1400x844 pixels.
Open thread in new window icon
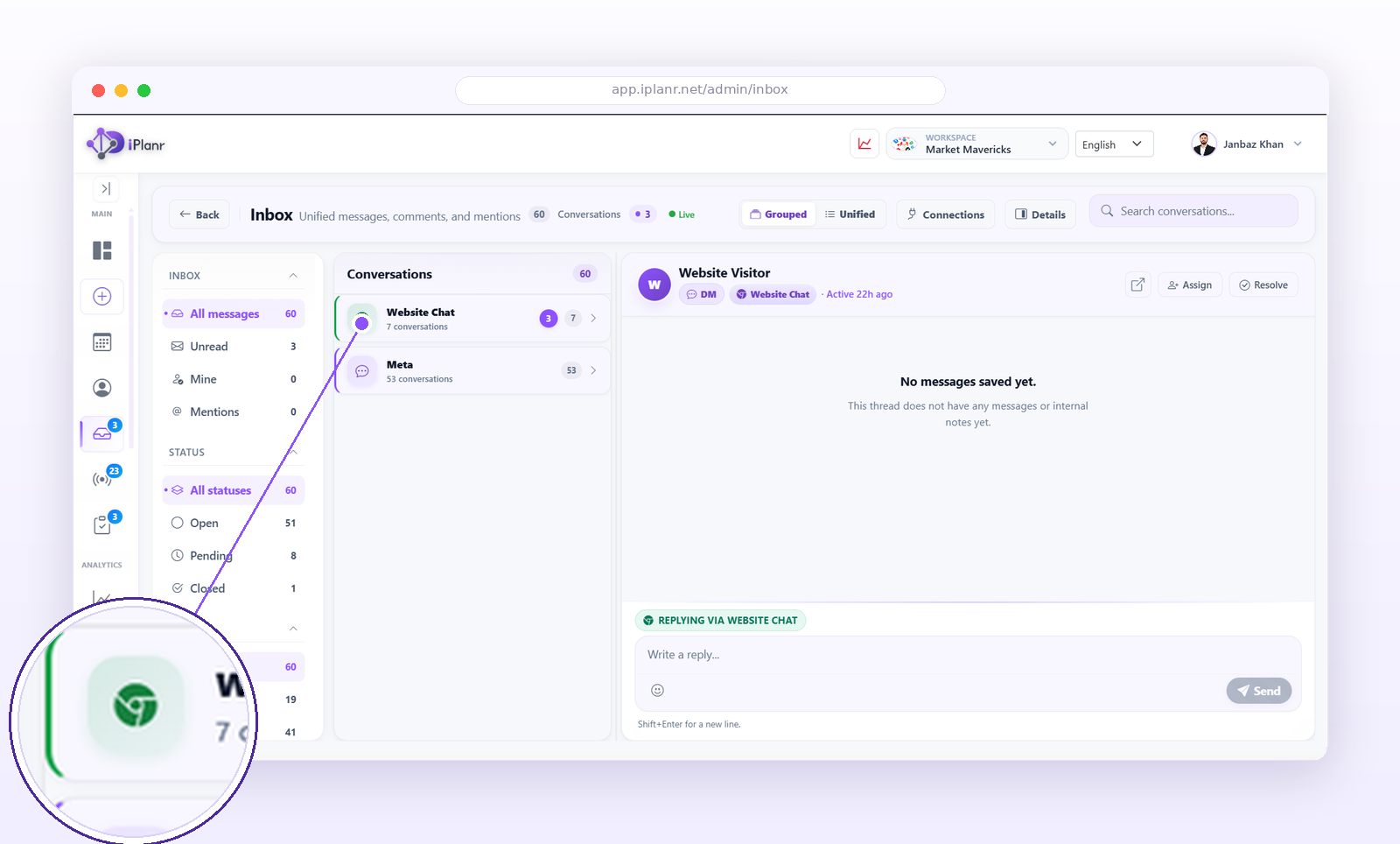(x=1137, y=285)
